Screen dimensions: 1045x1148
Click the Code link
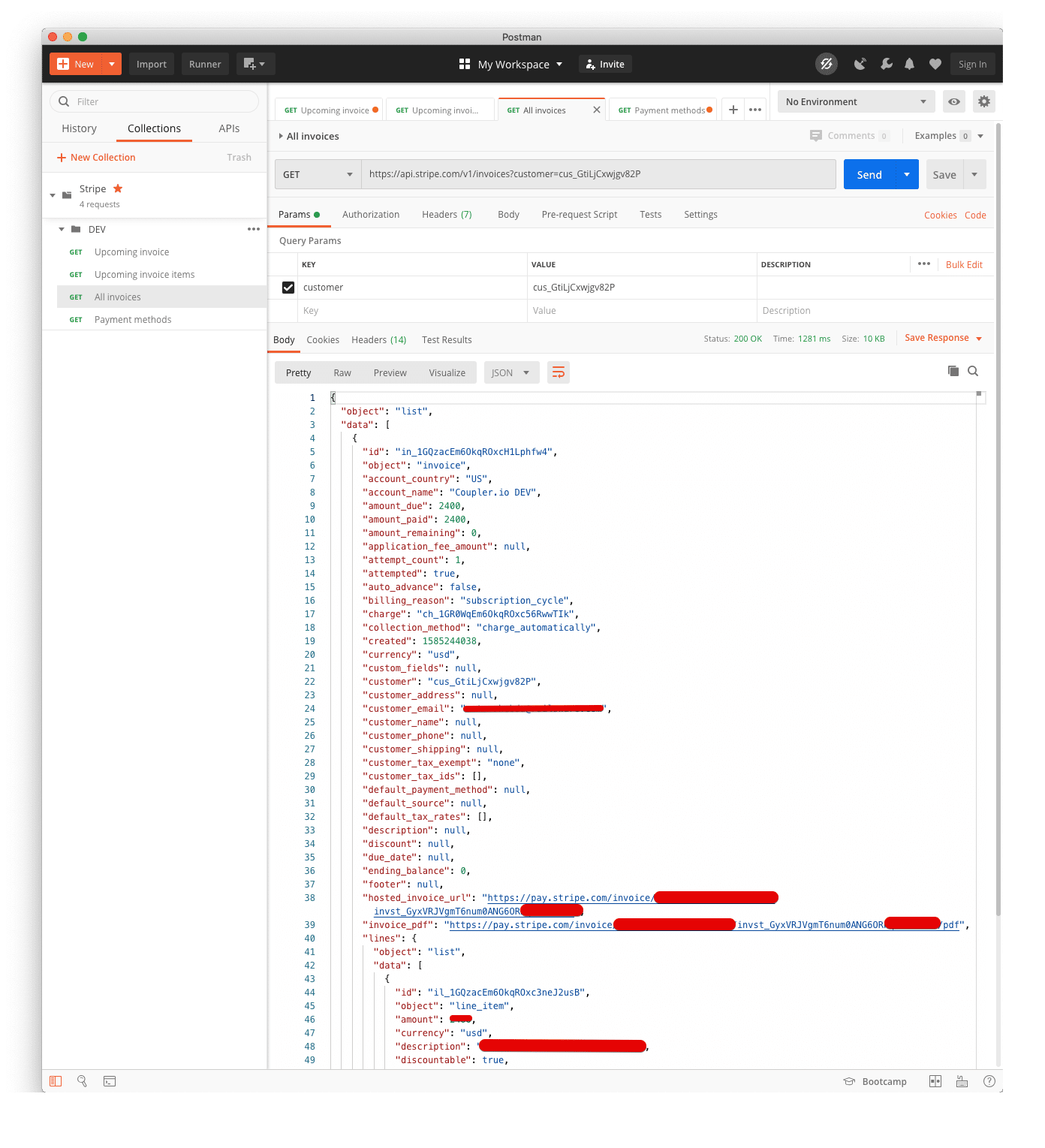click(x=975, y=215)
